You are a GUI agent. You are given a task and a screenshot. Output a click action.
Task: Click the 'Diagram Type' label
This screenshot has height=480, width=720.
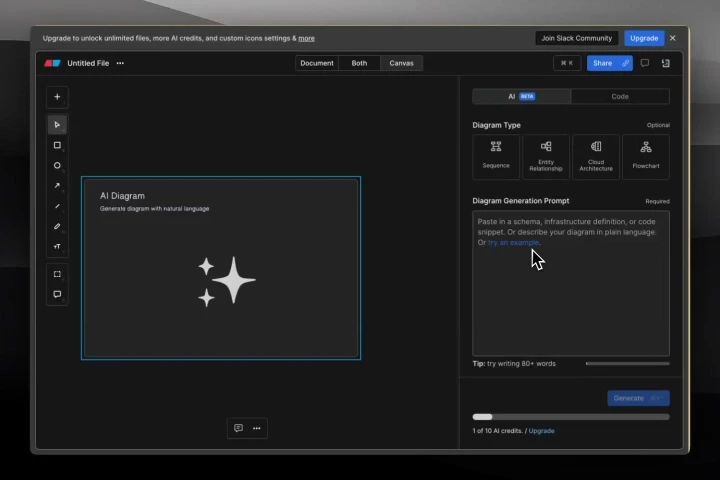coord(496,125)
